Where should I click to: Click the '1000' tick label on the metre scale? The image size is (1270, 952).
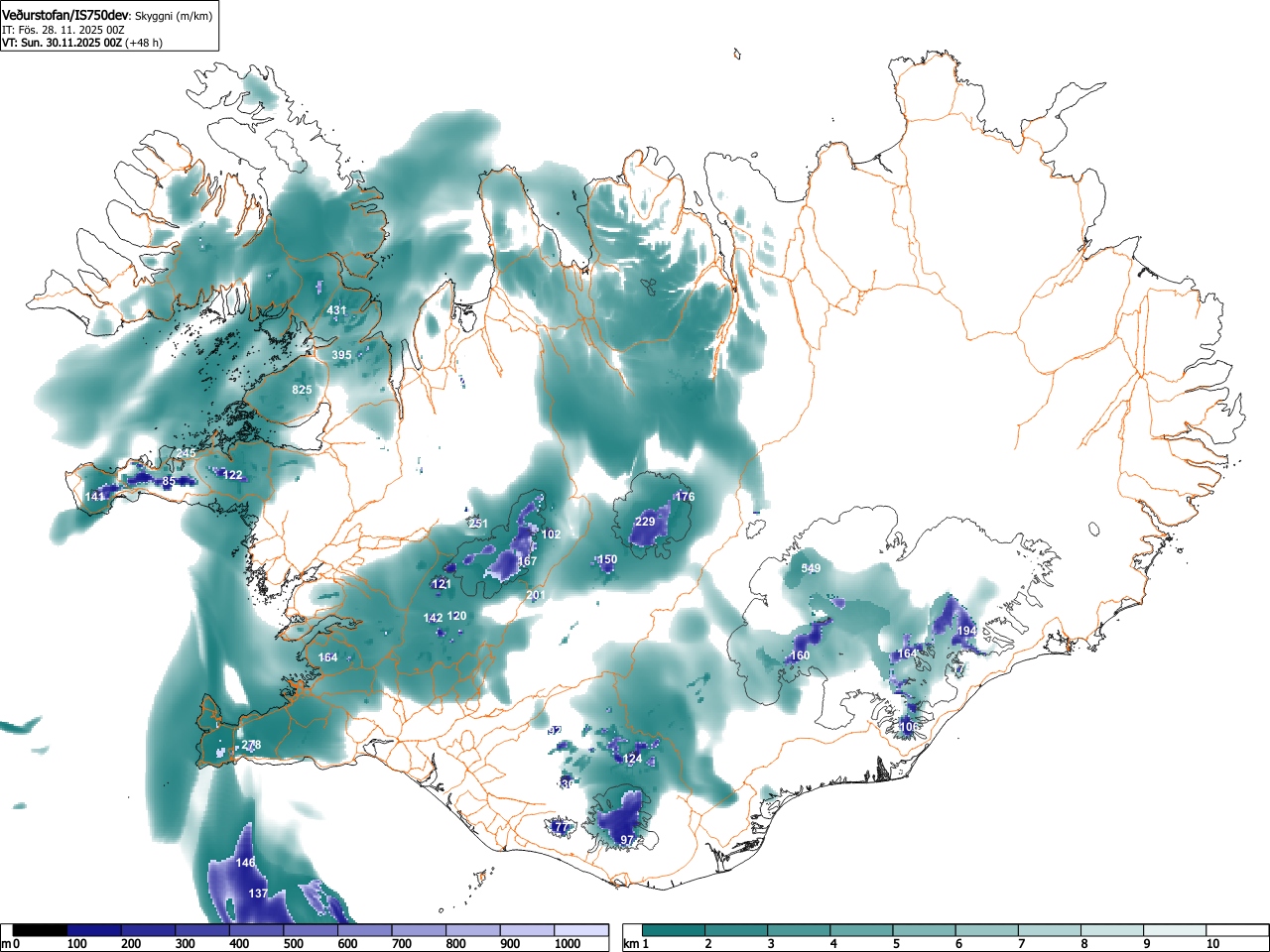[x=568, y=944]
